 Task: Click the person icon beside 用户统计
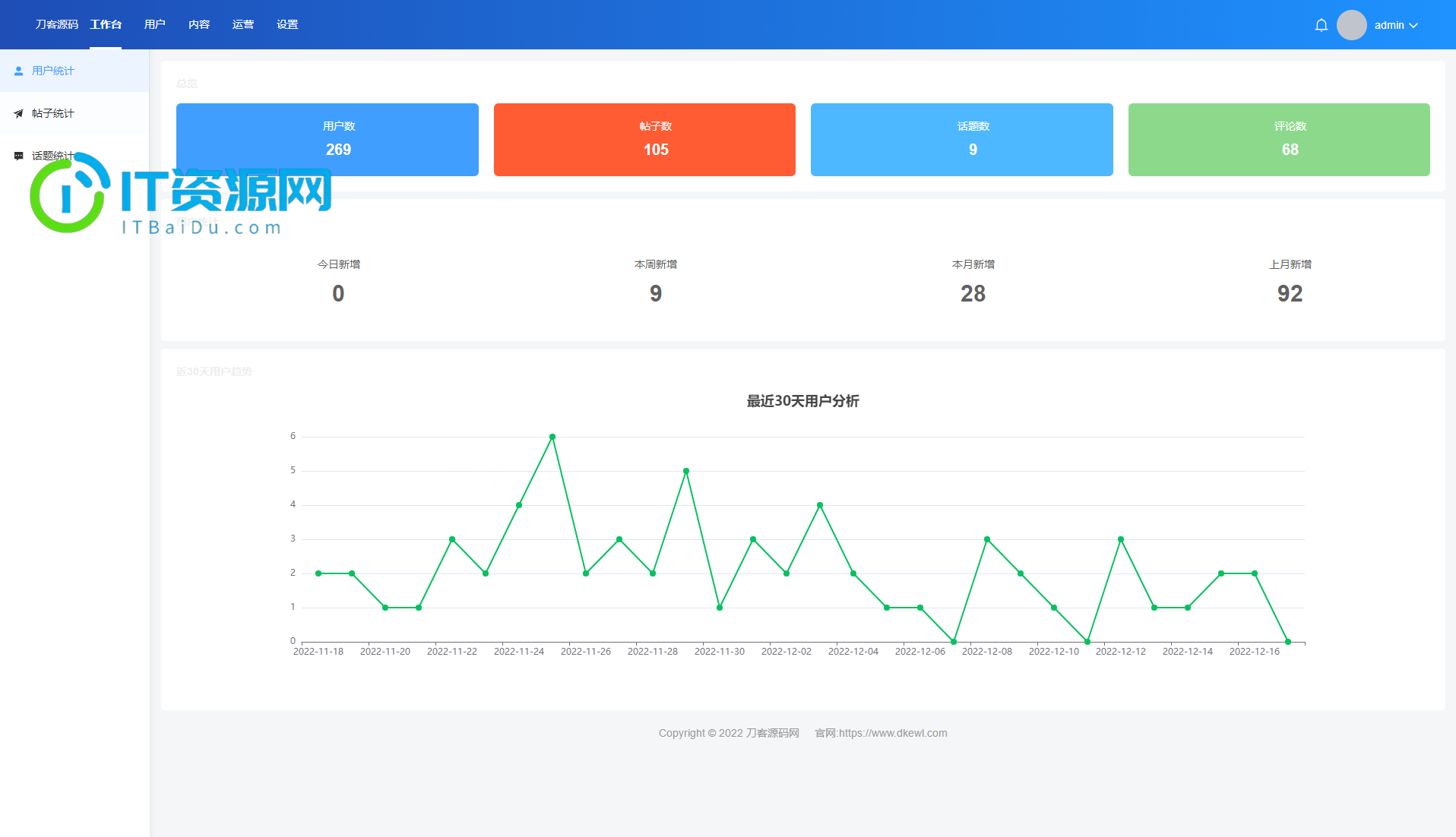(x=18, y=71)
